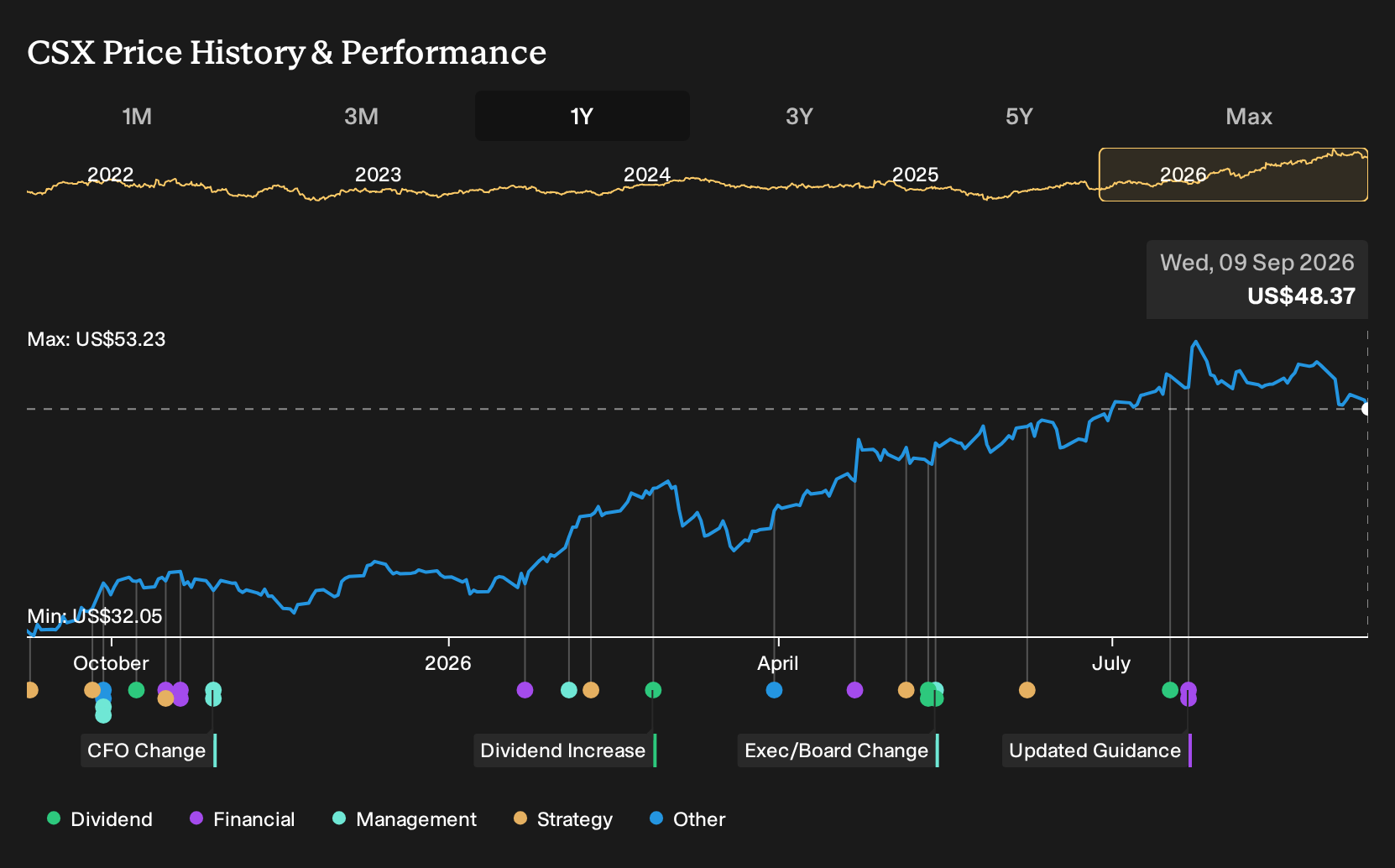
Task: Select the 1Y time range tab
Action: pyautogui.click(x=583, y=116)
